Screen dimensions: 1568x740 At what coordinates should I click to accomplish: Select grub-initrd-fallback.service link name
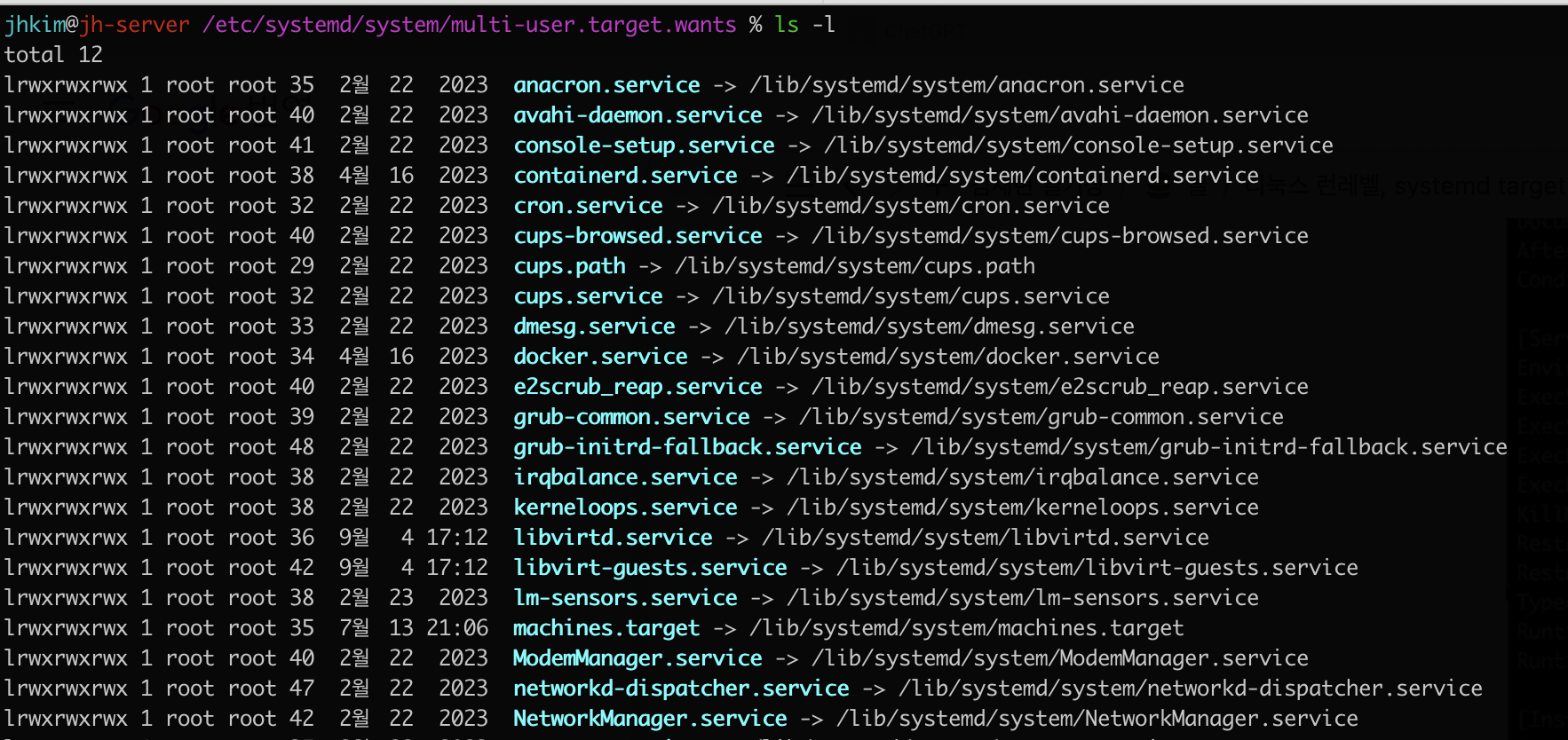(687, 447)
